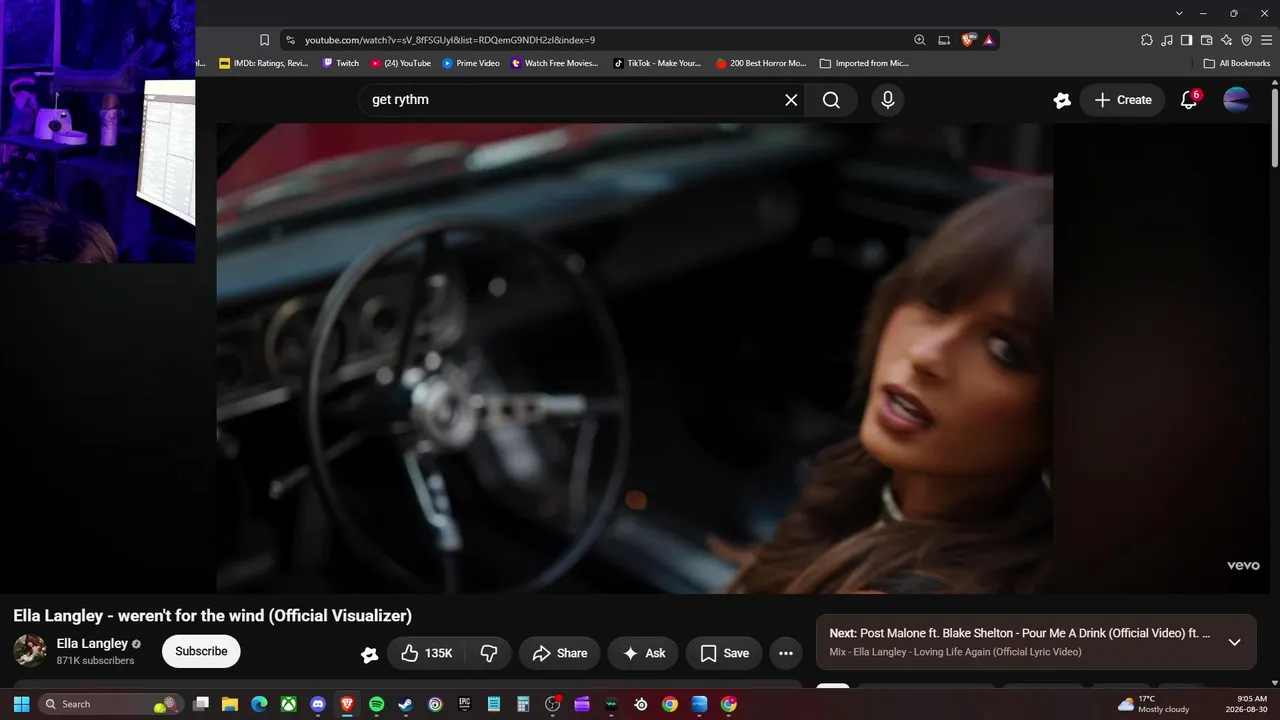Like the video with 135K likes
The height and width of the screenshot is (720, 1280).
point(426,653)
